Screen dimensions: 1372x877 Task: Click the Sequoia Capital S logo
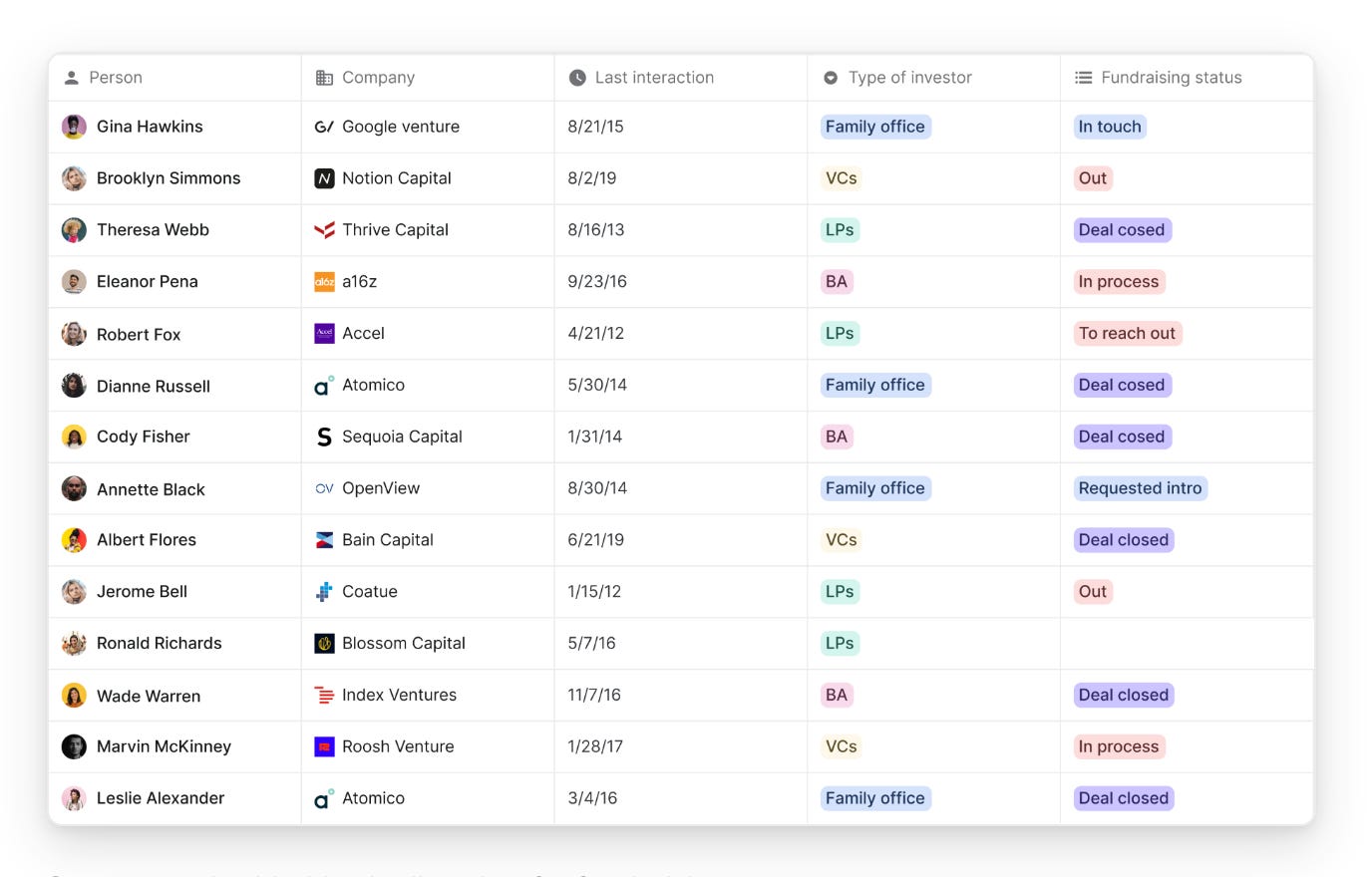[324, 437]
